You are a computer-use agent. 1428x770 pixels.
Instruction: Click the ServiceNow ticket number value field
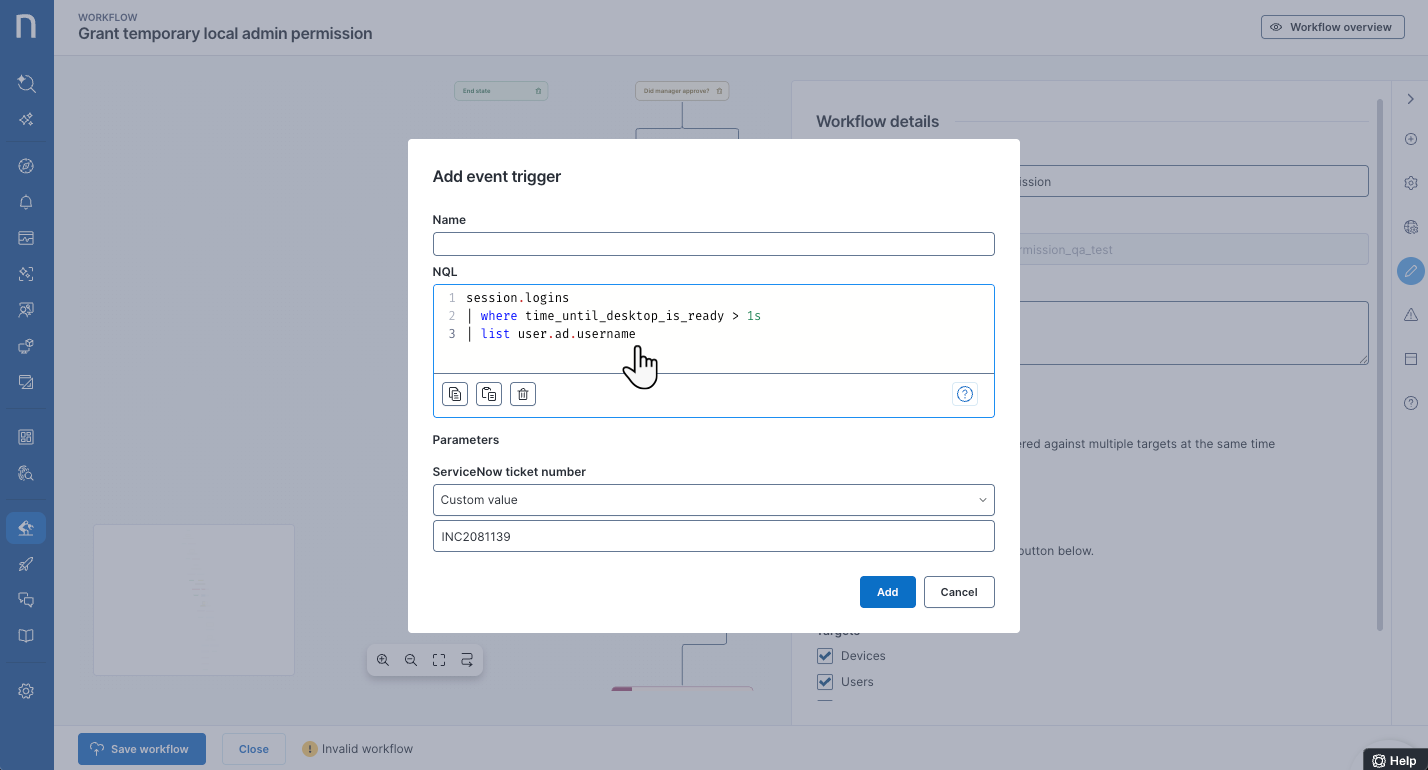coord(713,536)
